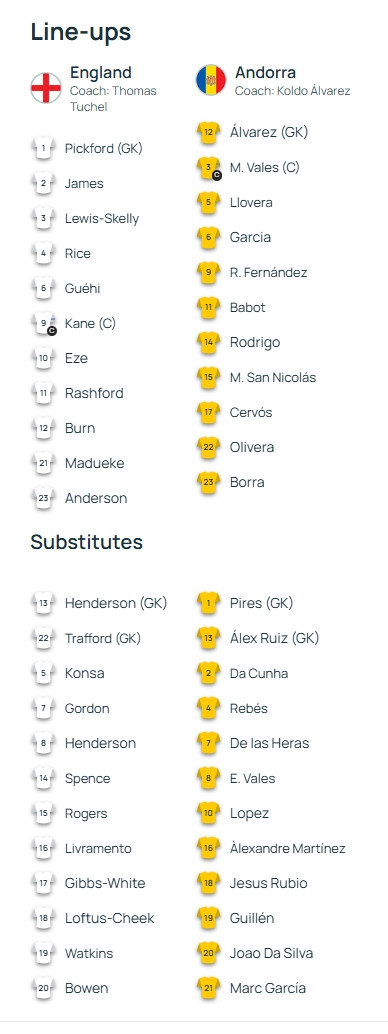Select Pires' yellow number 1 shirt icon
Image resolution: width=388 pixels, height=1034 pixels.
click(x=208, y=603)
